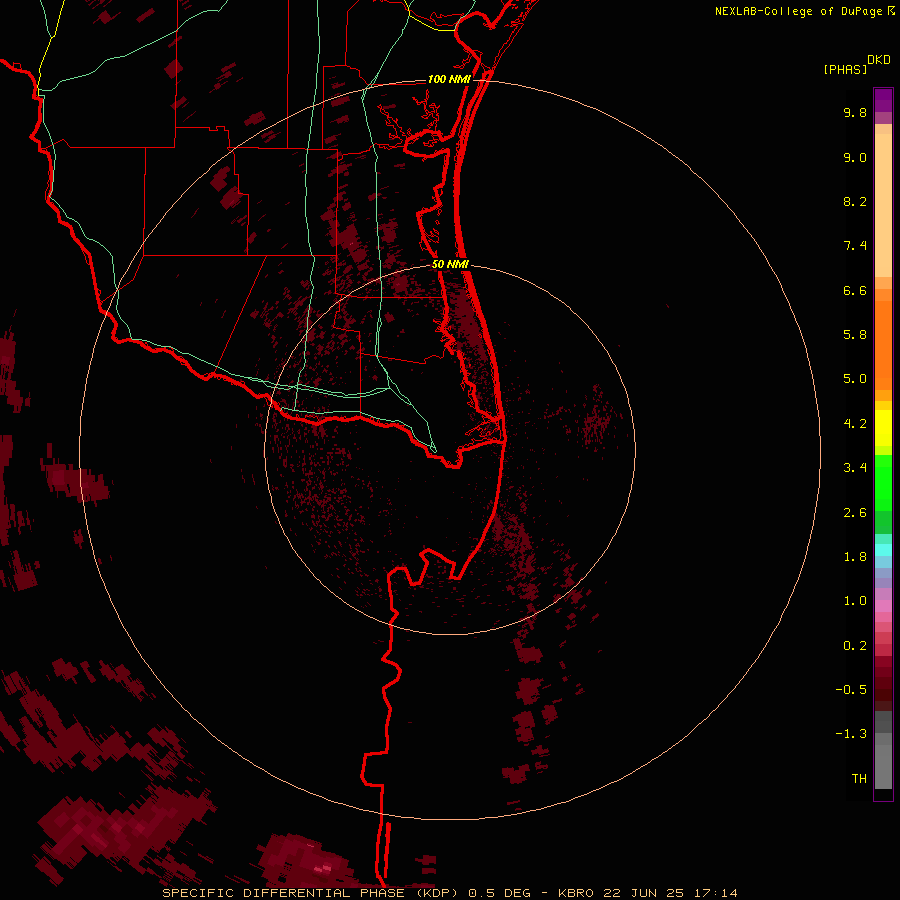
Task: Click the 2.6 value on color scale
Action: pos(855,513)
